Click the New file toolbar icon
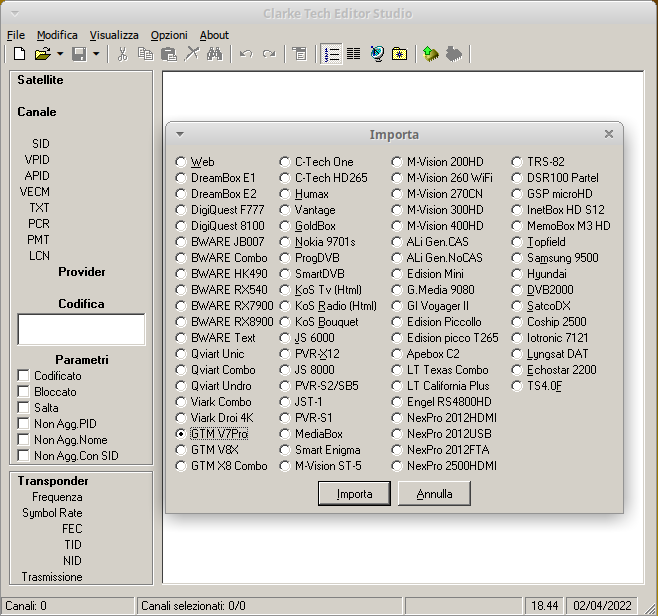Screen dimensions: 658x616 (x=19, y=54)
